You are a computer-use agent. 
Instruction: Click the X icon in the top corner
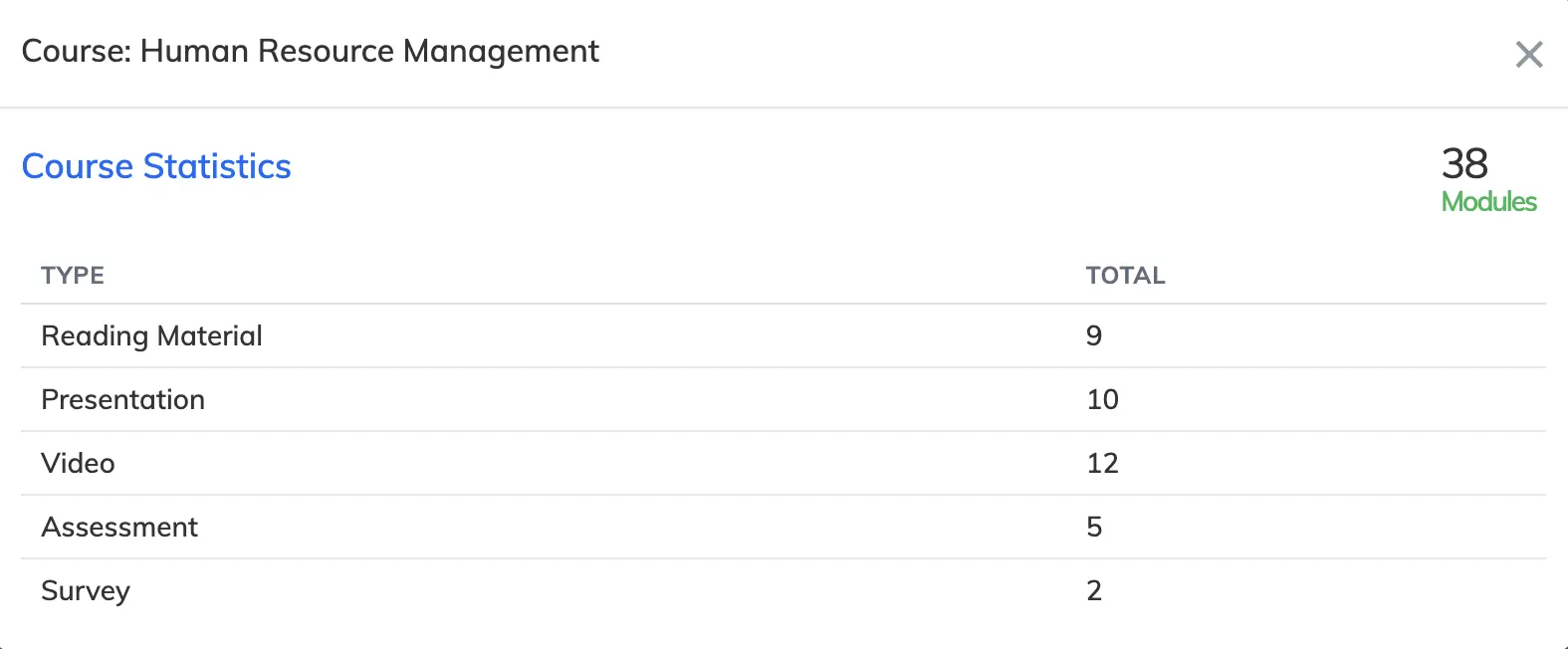click(1529, 56)
